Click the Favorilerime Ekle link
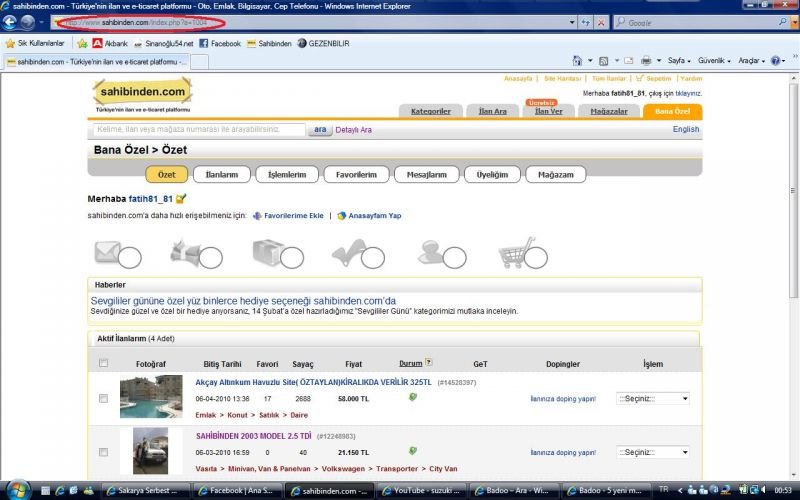This screenshot has width=800, height=500. coord(293,215)
